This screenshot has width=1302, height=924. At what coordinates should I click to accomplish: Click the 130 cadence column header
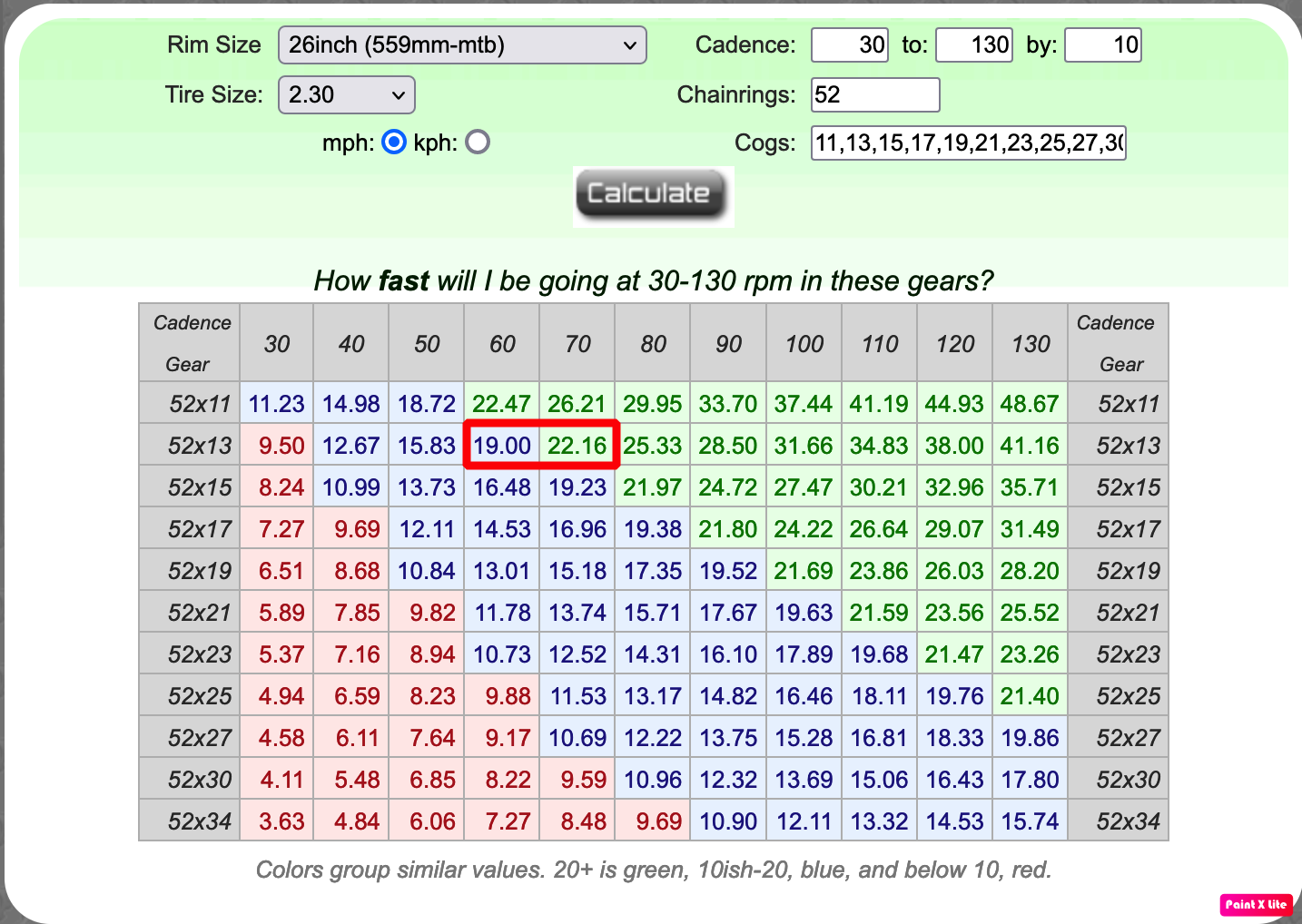(x=1030, y=343)
